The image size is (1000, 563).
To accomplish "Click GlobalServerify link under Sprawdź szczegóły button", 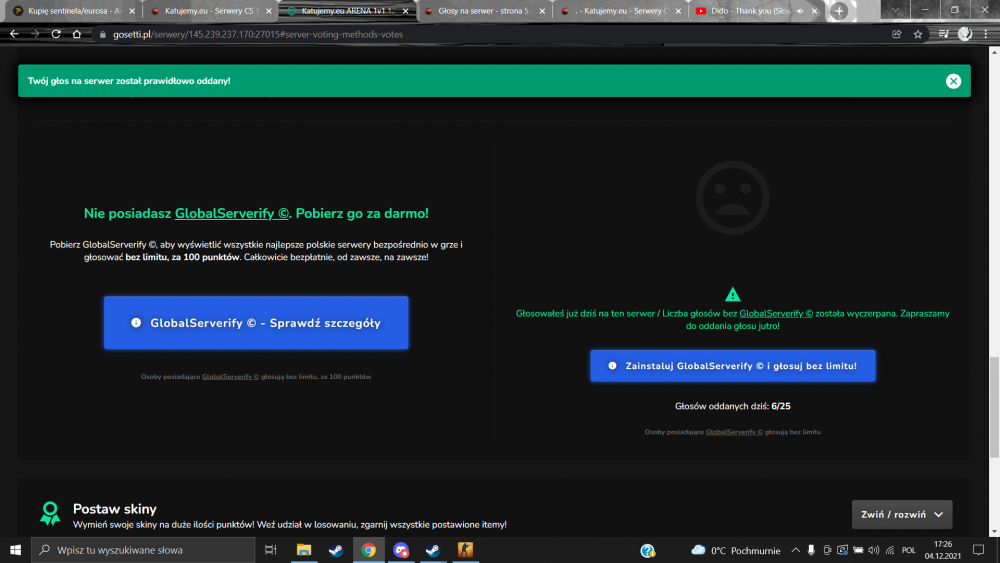I will 230,377.
